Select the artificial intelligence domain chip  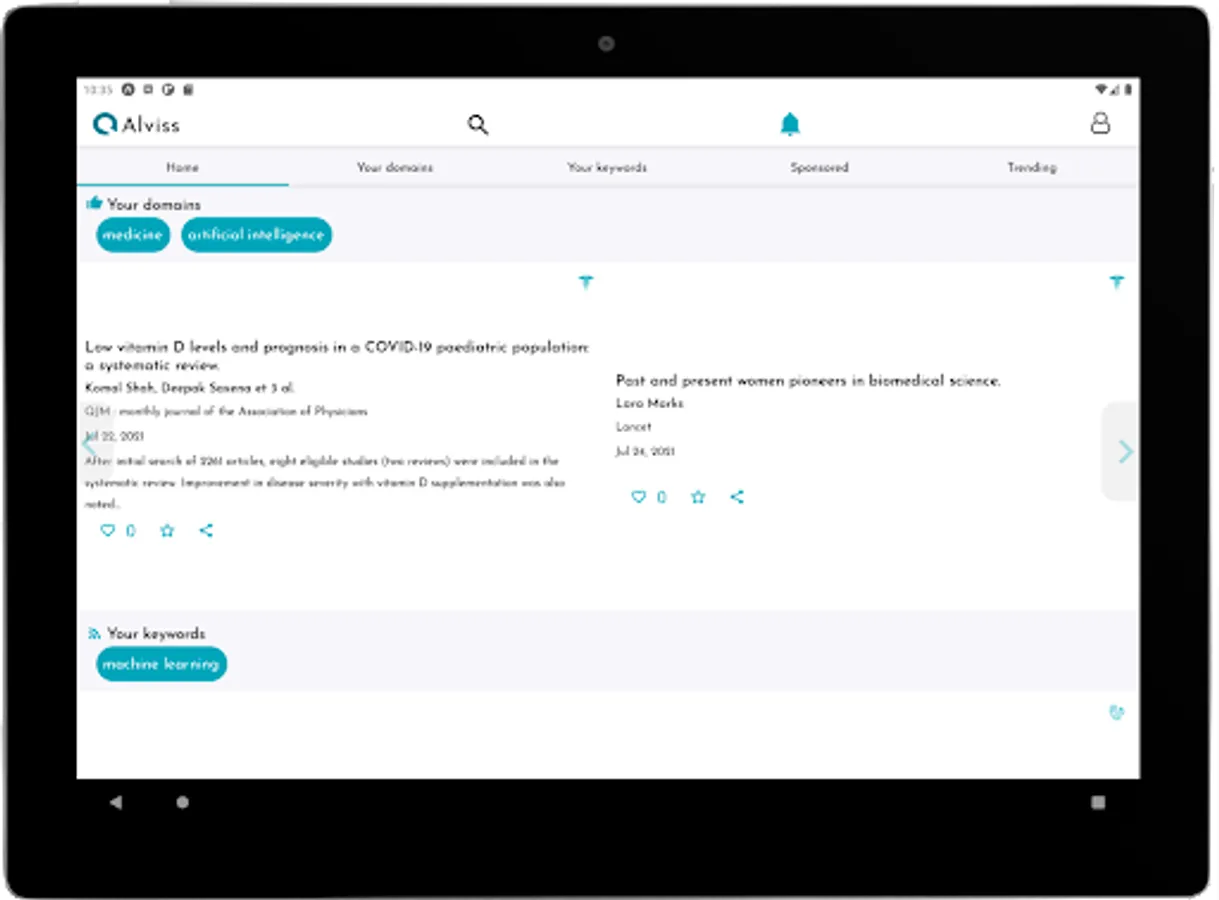click(x=256, y=235)
